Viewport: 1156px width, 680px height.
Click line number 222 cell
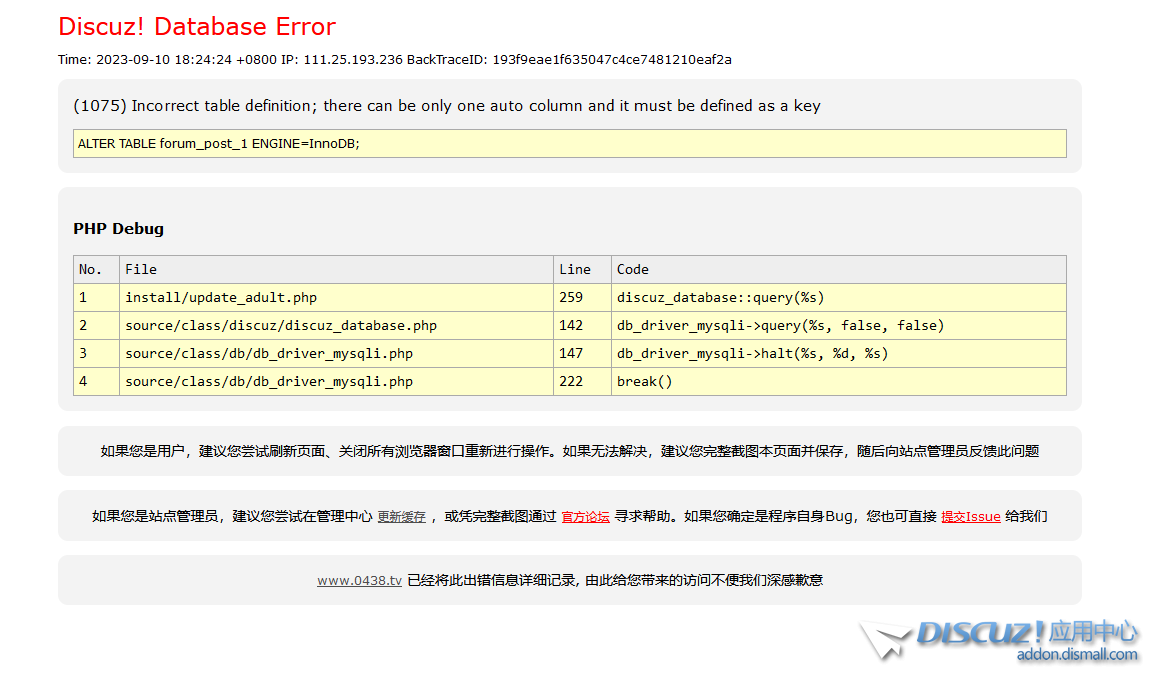click(582, 382)
